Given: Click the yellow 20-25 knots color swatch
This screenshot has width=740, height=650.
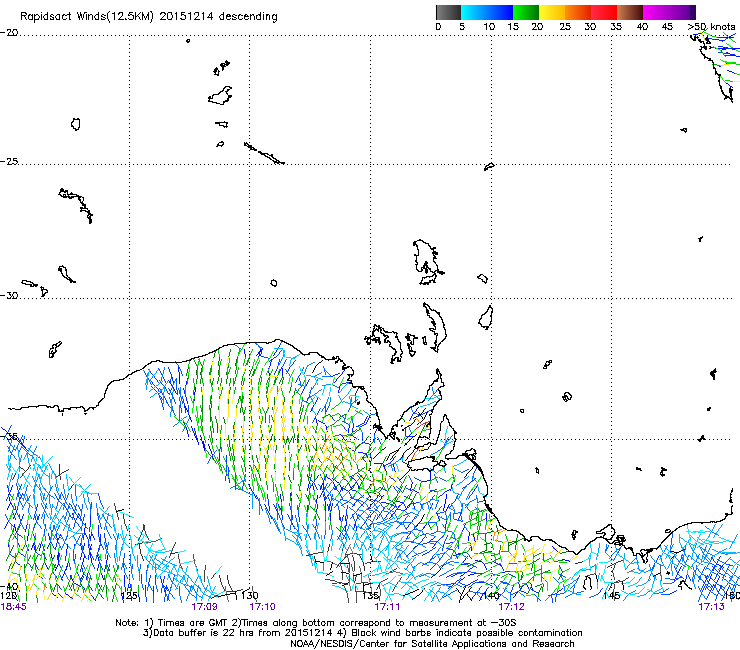Looking at the screenshot, I should pos(552,12).
